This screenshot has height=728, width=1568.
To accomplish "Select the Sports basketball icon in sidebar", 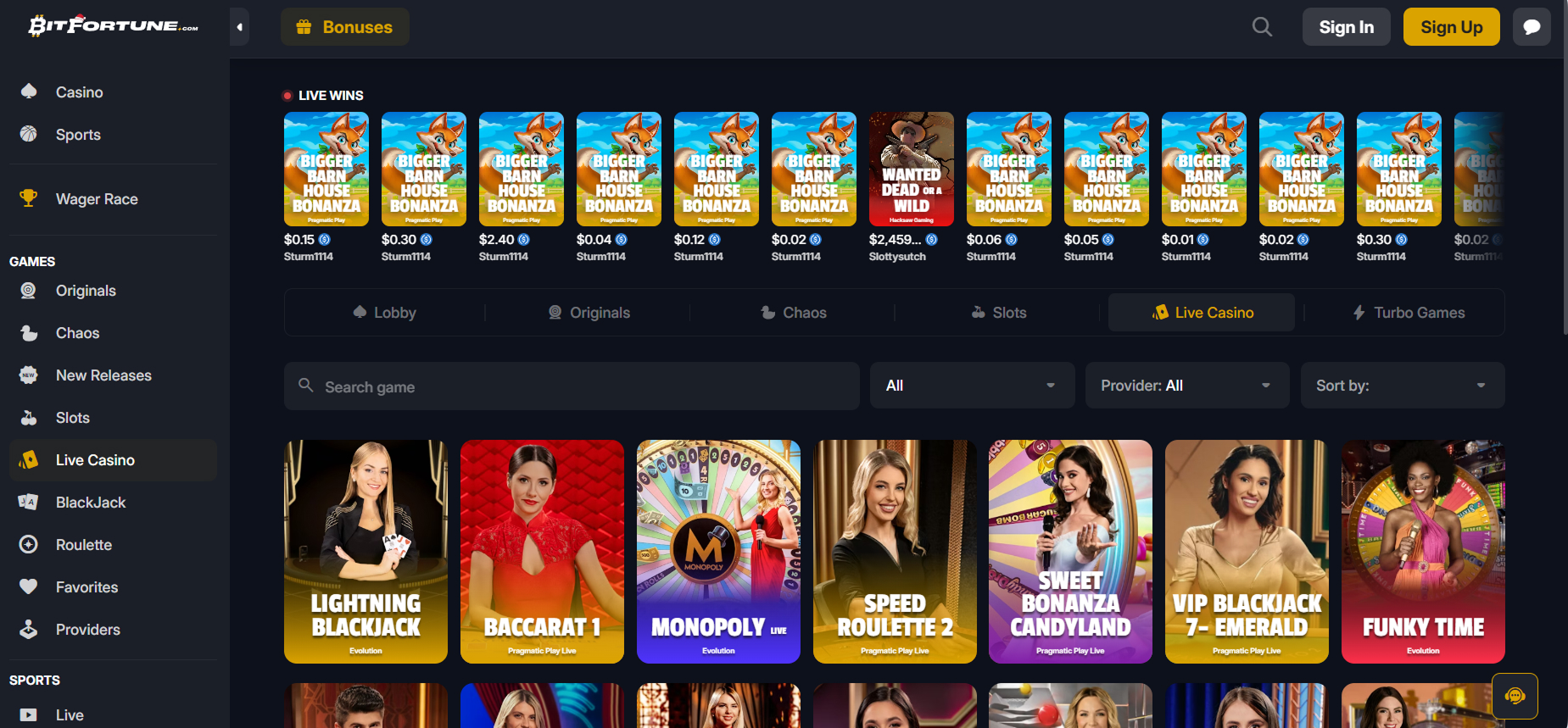I will click(x=29, y=134).
